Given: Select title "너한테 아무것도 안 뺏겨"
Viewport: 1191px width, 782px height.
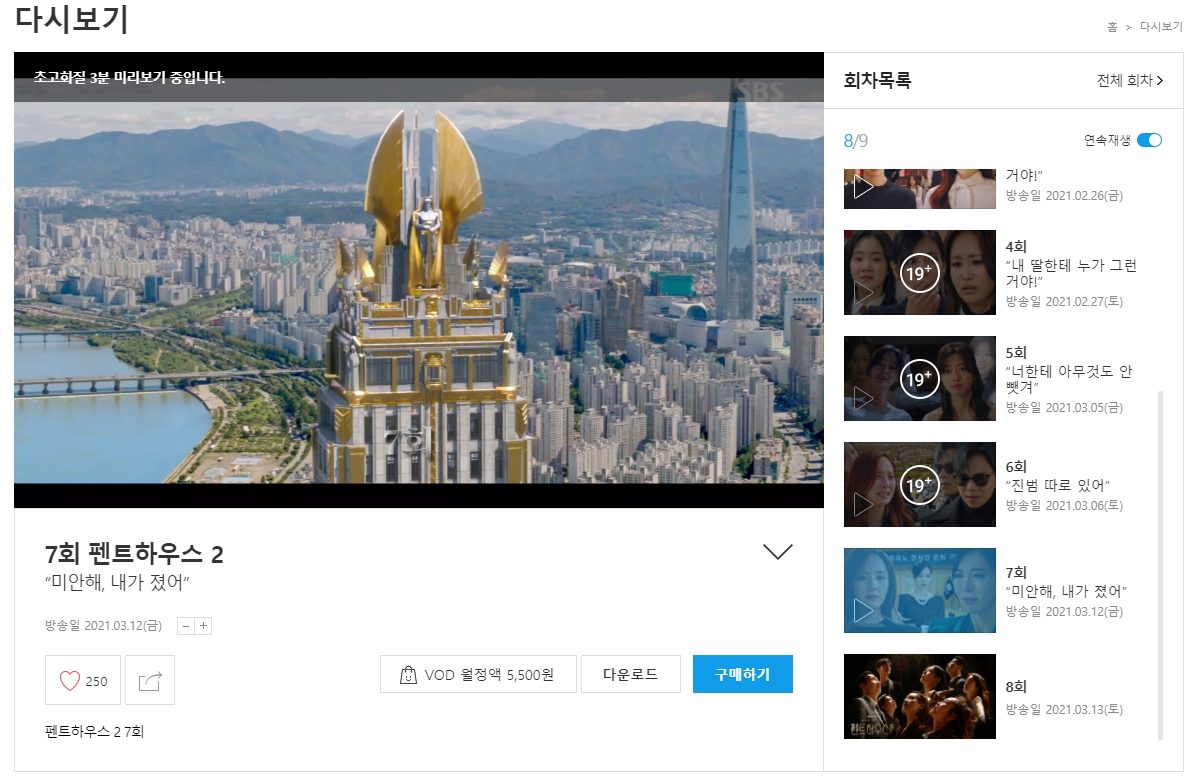Looking at the screenshot, I should pos(1069,379).
